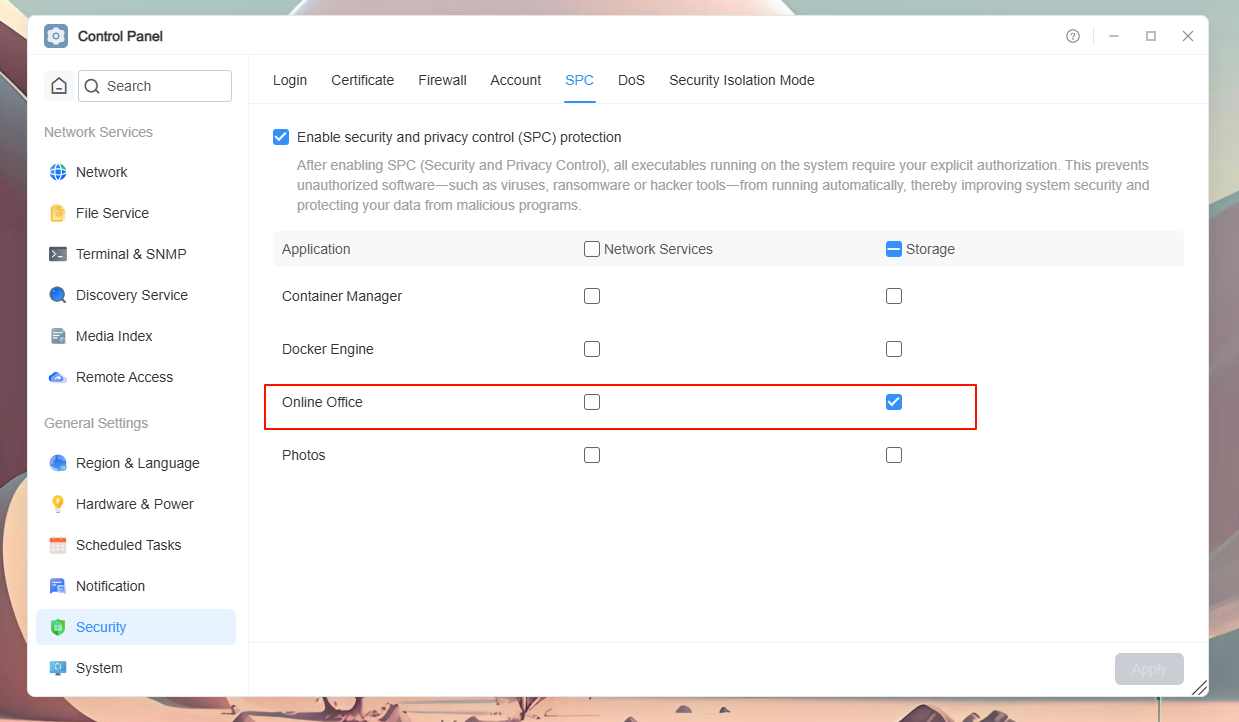The image size is (1239, 722).
Task: Click the window resize grip corner
Action: pos(1199,687)
